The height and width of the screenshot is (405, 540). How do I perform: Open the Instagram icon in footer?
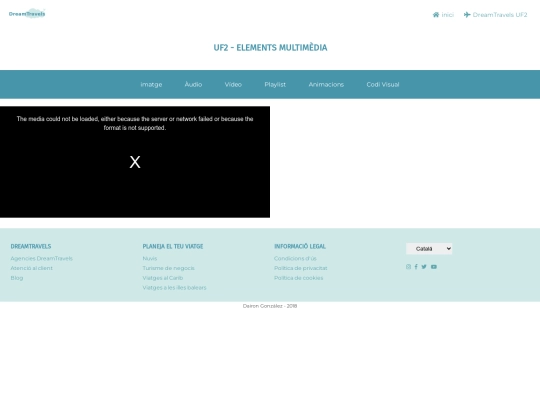click(x=408, y=267)
